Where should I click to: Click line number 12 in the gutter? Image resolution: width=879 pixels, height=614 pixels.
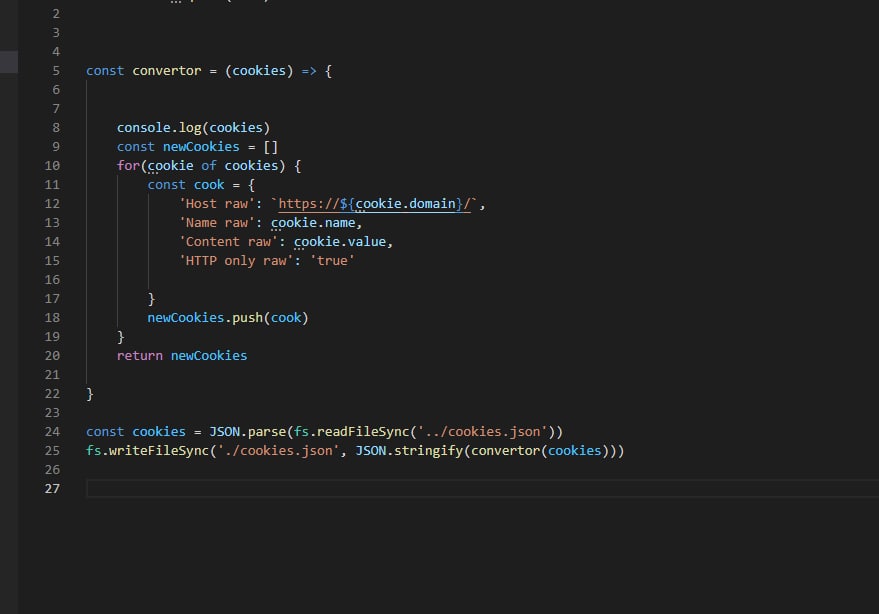tap(52, 204)
